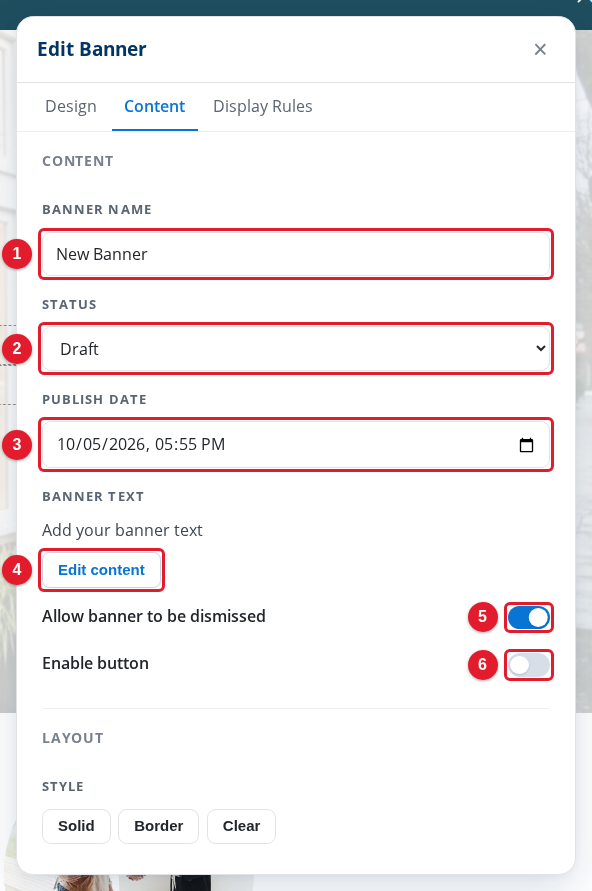The image size is (592, 891).
Task: Choose the Solid style option
Action: (x=76, y=826)
